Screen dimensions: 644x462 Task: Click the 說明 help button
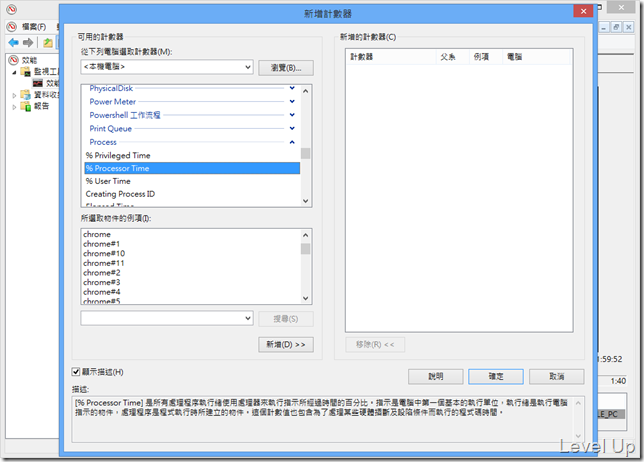point(436,377)
